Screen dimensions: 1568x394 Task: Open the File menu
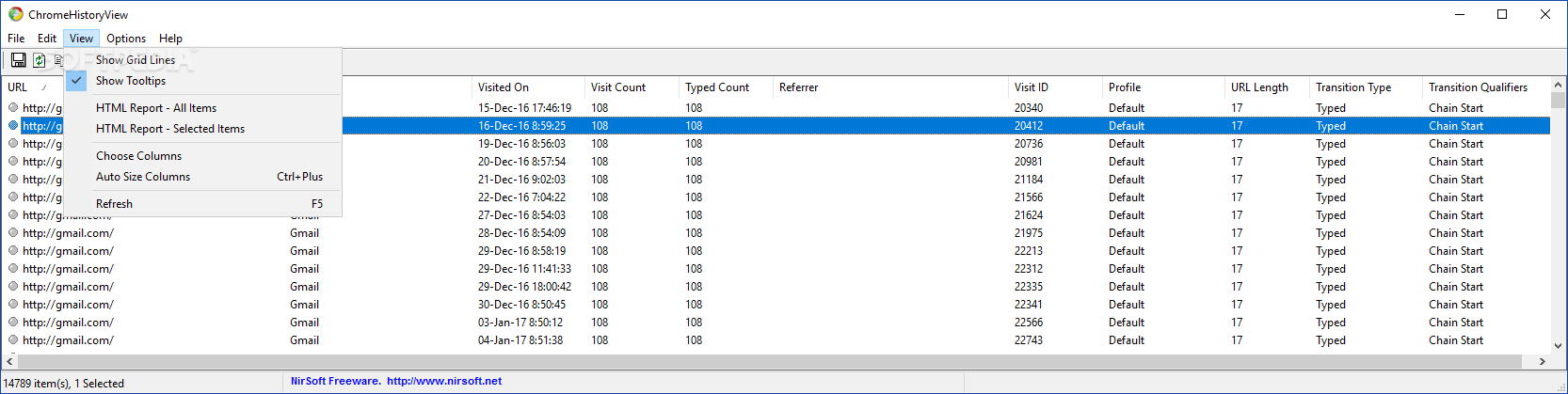[x=16, y=38]
